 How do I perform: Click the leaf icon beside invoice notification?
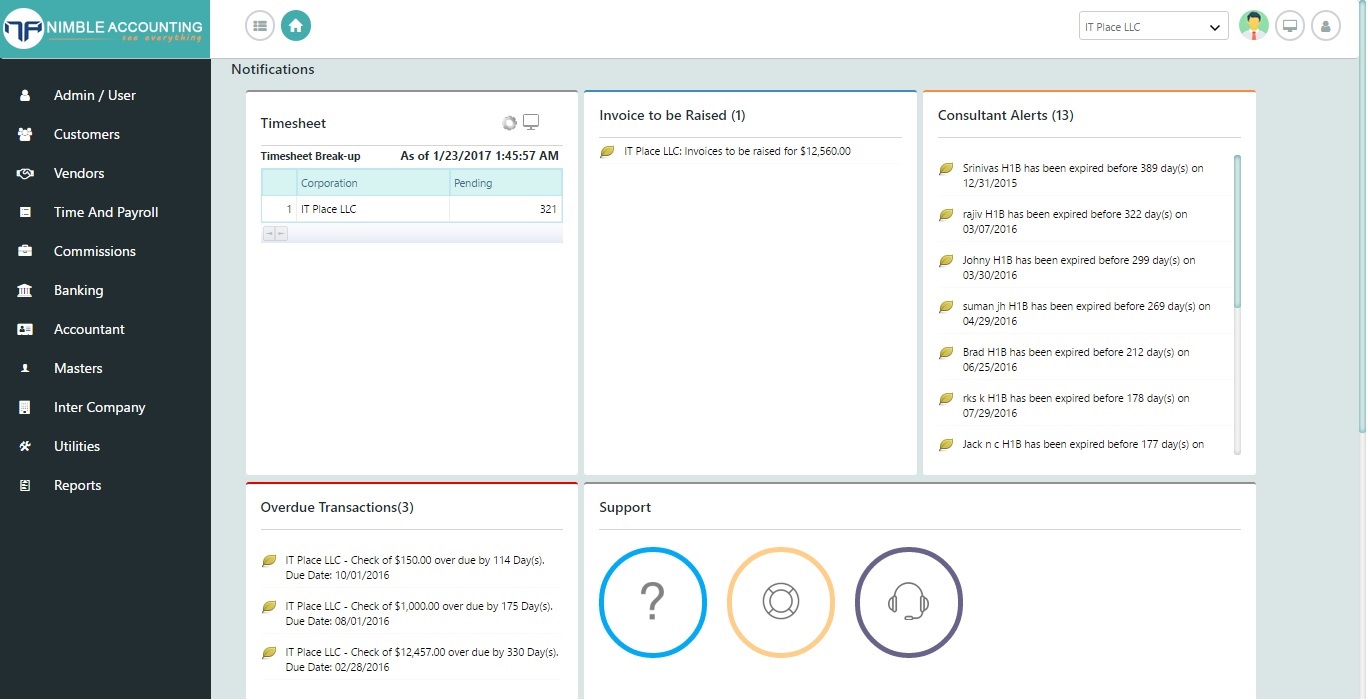(x=607, y=152)
